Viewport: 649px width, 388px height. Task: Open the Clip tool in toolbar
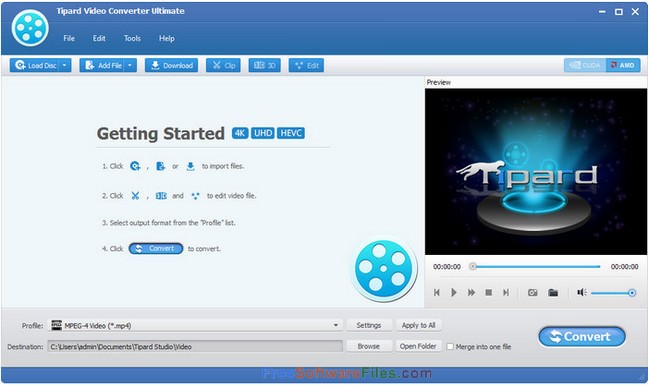click(224, 65)
